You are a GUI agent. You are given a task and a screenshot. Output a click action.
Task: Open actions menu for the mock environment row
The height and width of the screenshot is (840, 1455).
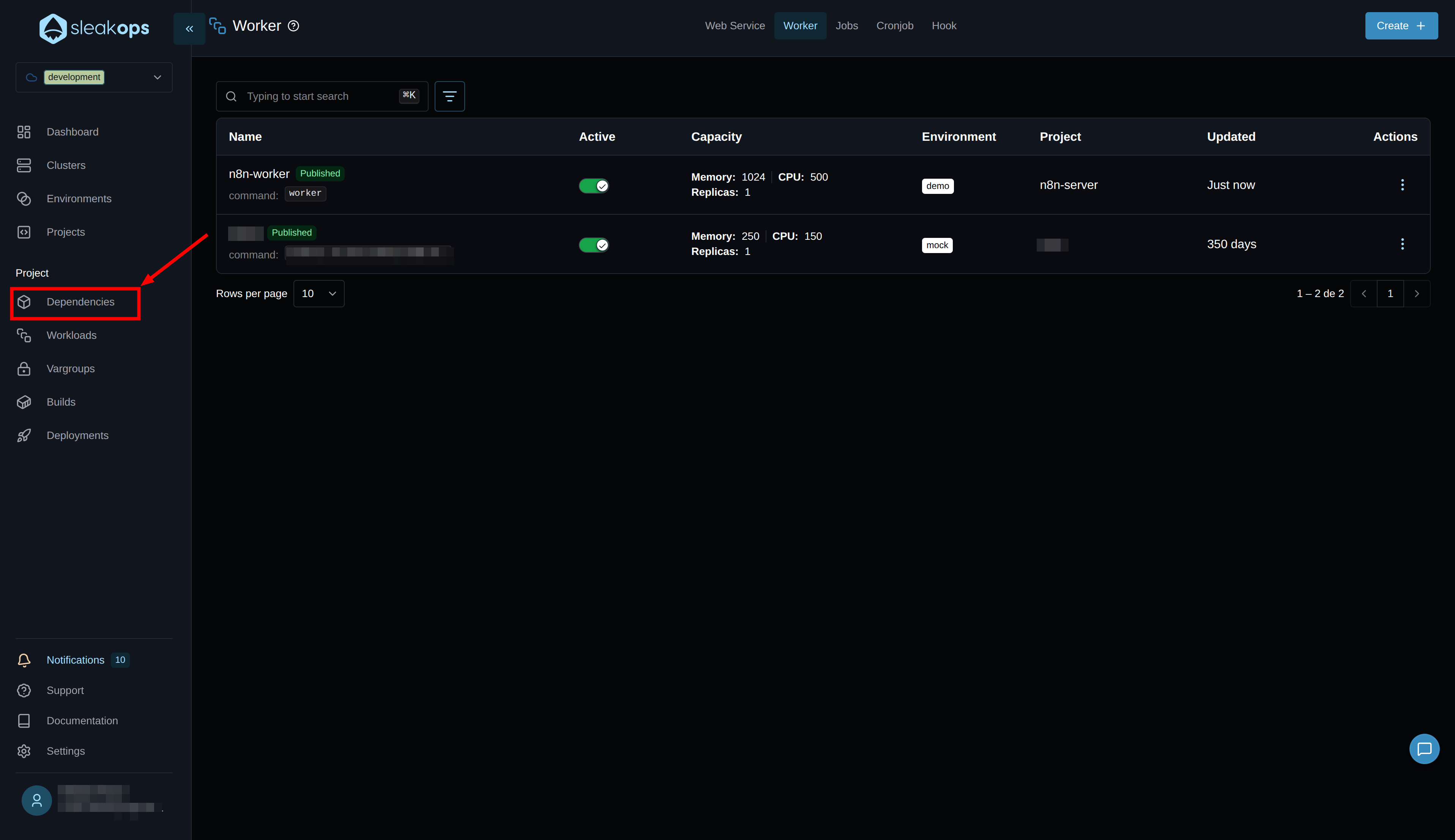pyautogui.click(x=1402, y=244)
